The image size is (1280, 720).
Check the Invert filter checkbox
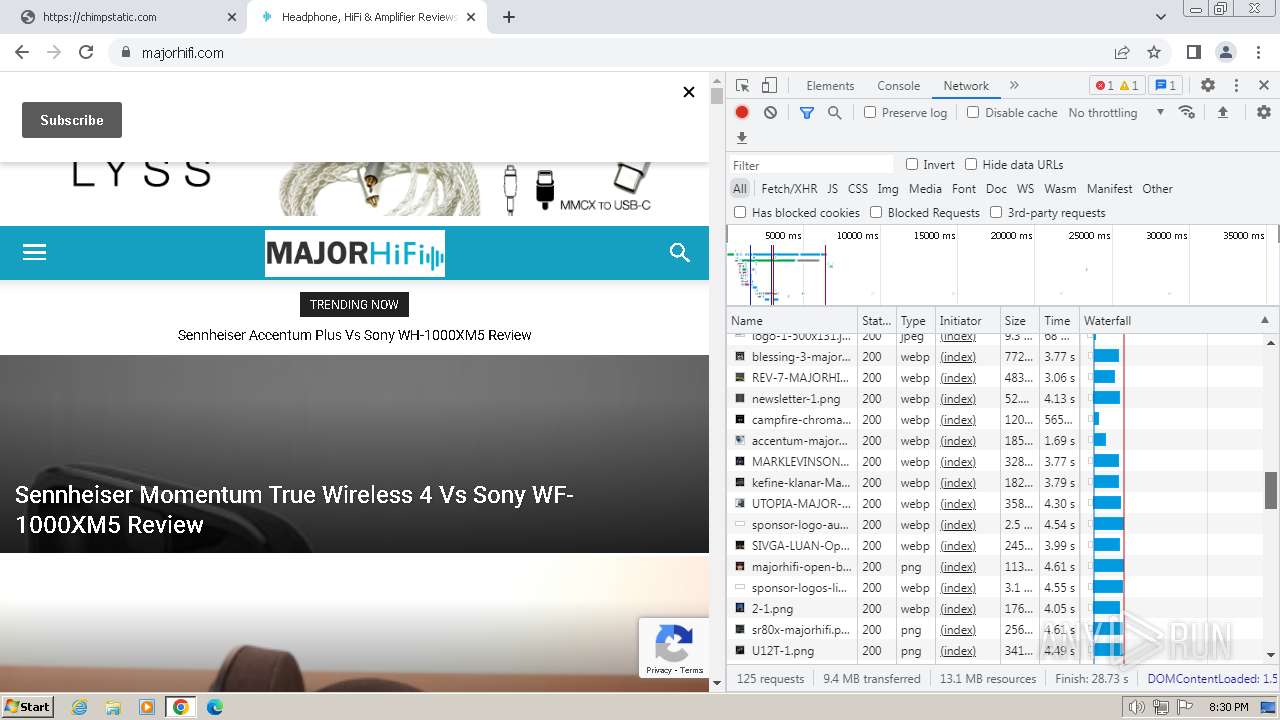pos(912,164)
